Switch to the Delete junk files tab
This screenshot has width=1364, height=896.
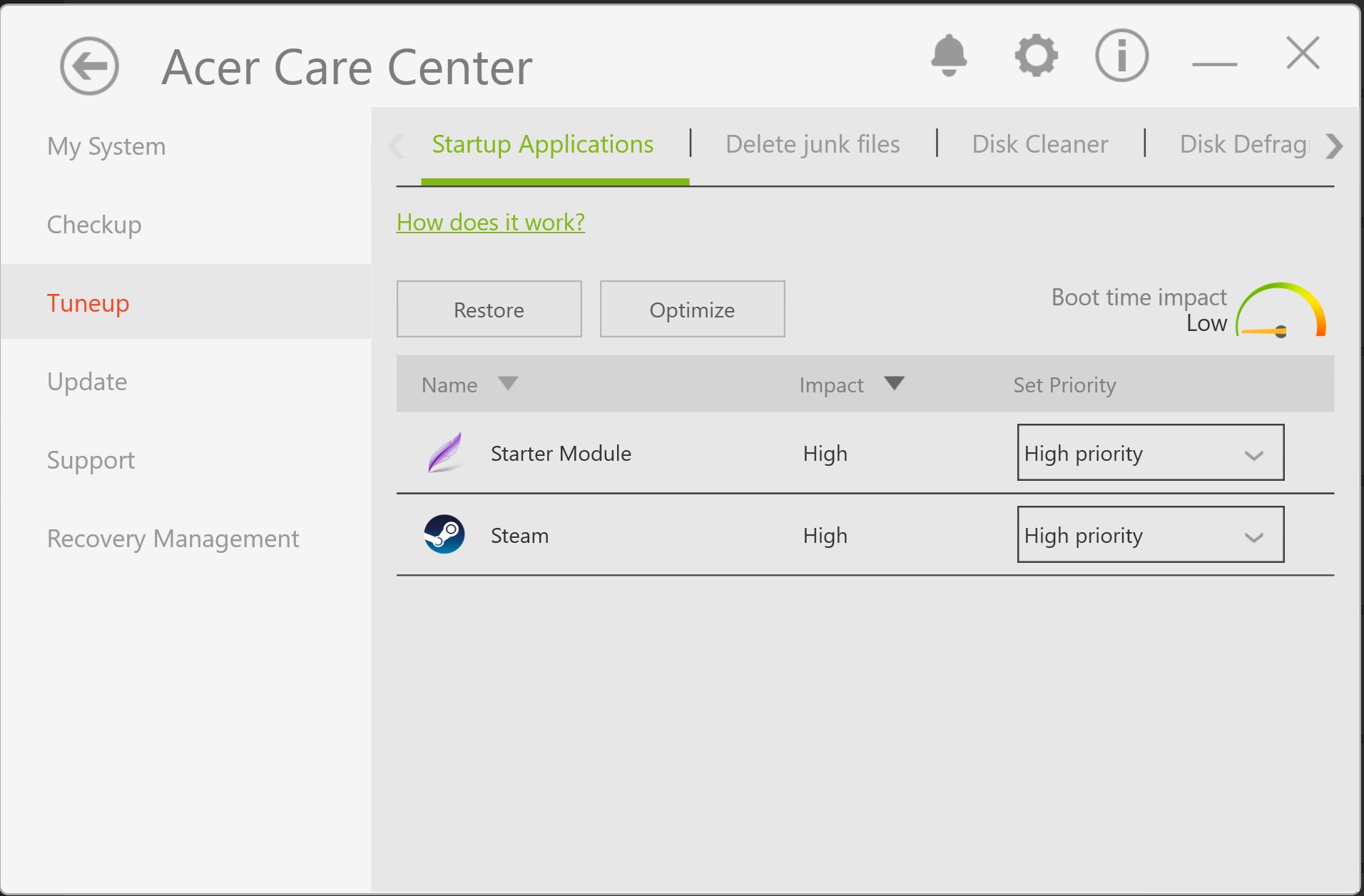[813, 144]
